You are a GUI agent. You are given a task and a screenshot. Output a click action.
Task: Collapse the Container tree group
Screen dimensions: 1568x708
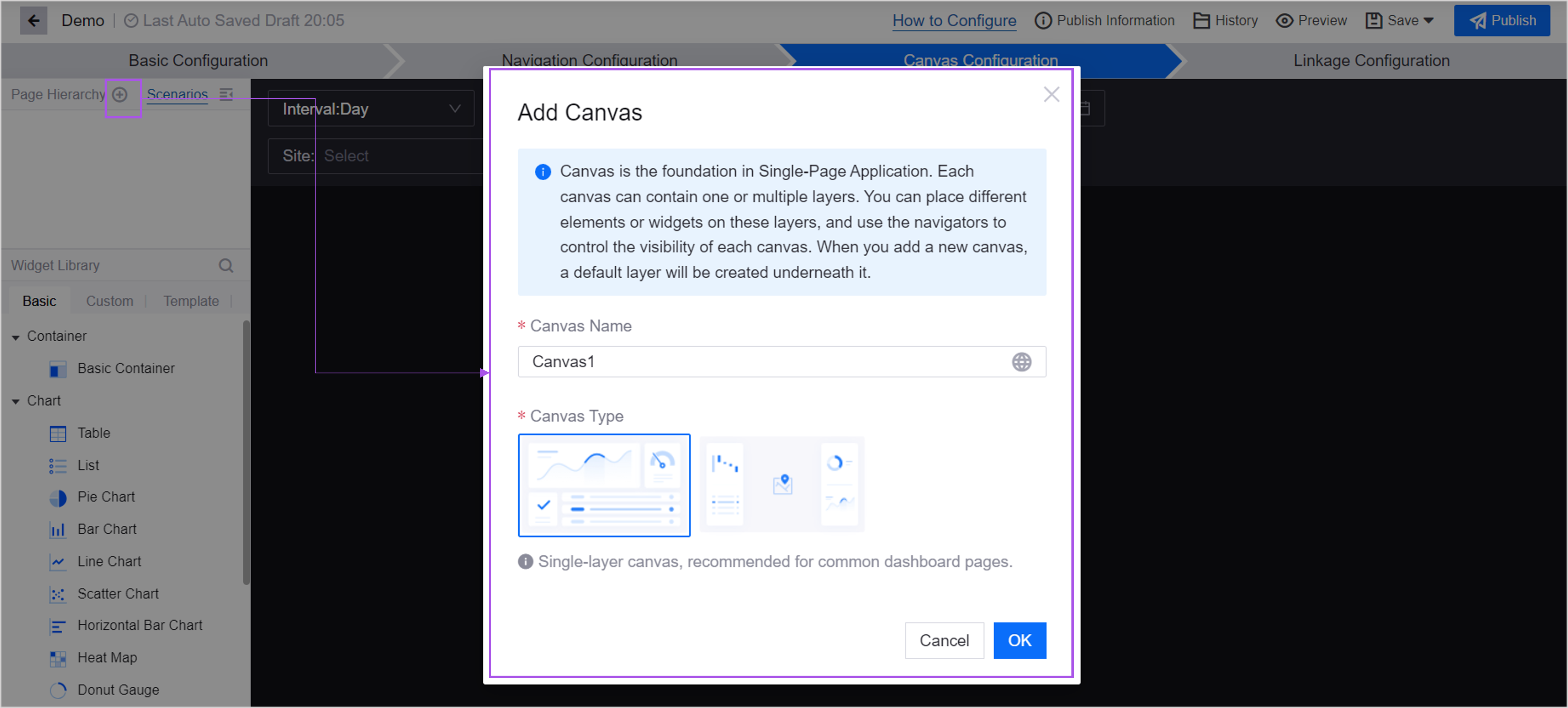16,337
